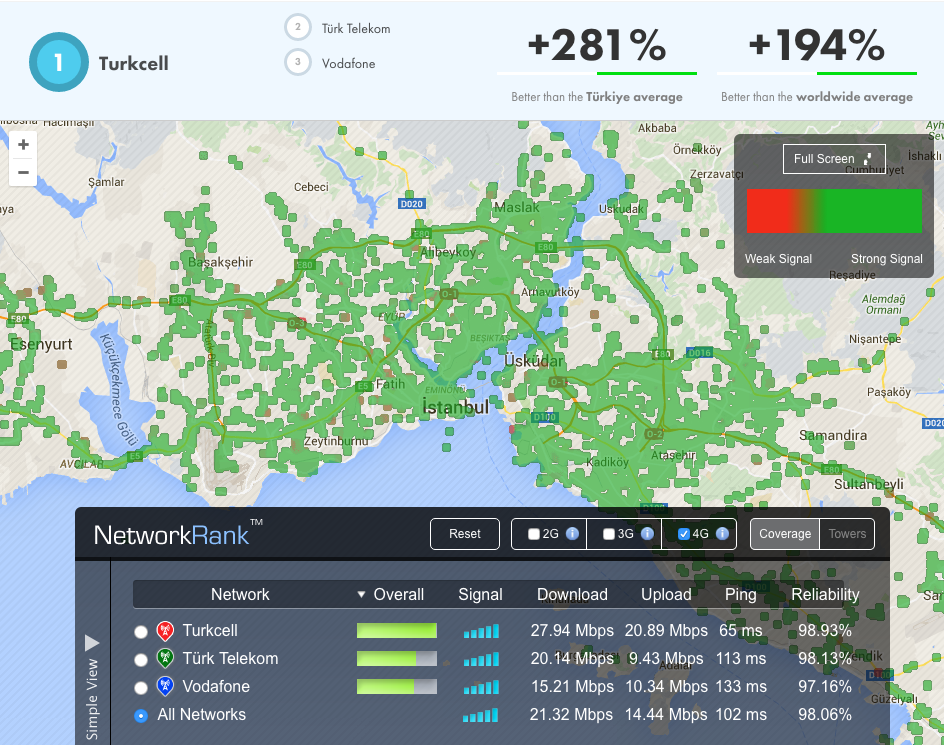Click the İstanbul map label
The image size is (944, 745).
pos(456,408)
